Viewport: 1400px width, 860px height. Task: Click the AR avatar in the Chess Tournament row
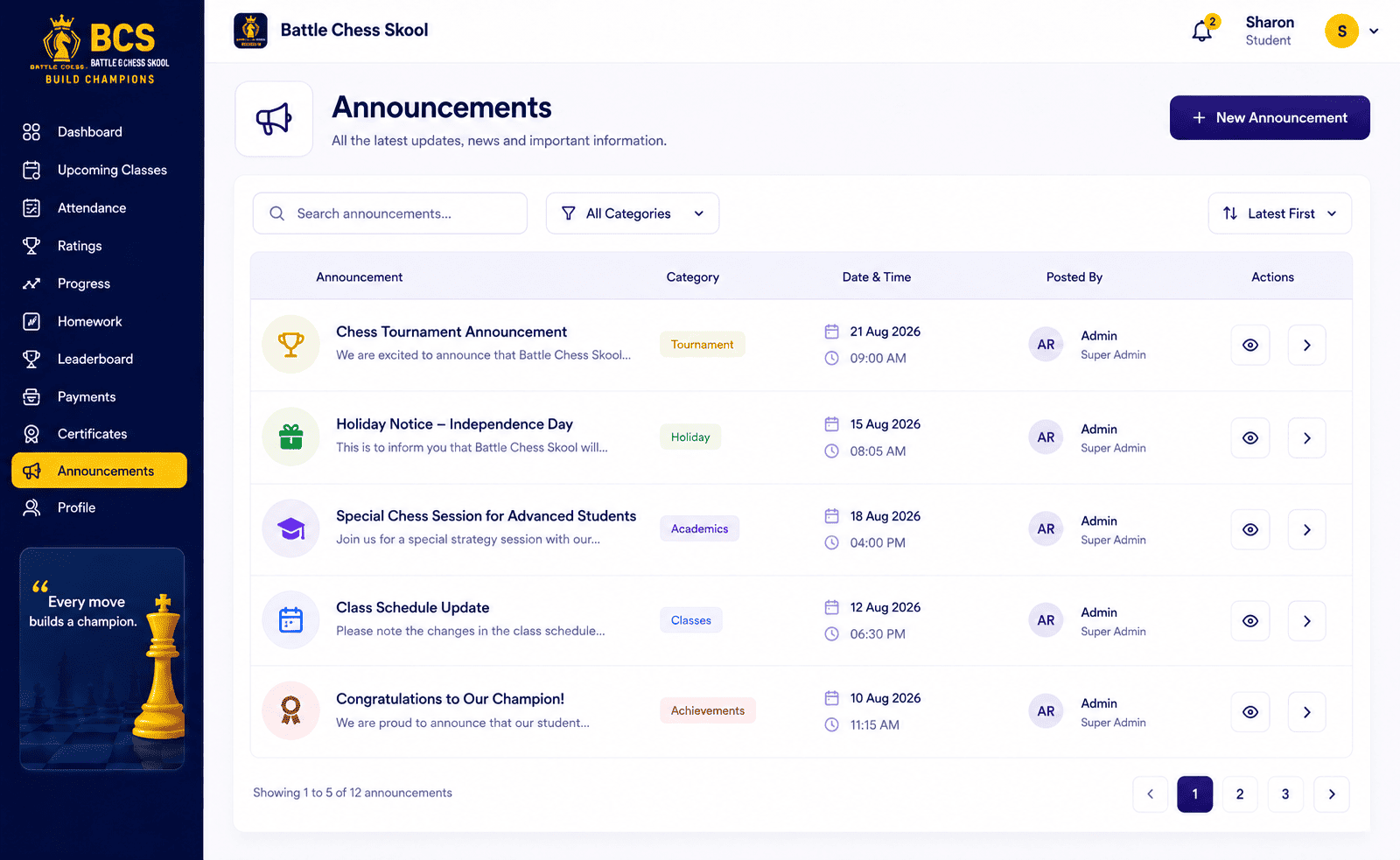pyautogui.click(x=1046, y=345)
